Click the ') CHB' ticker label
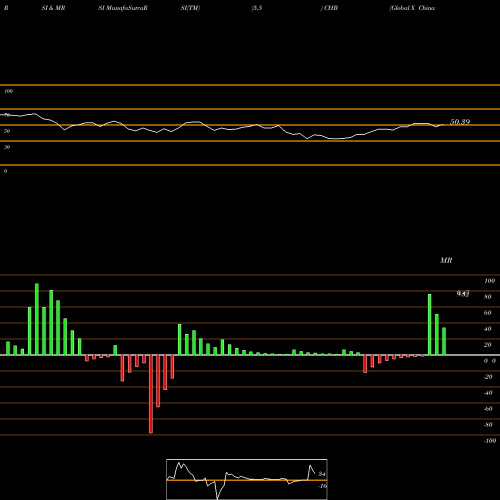The width and height of the screenshot is (500, 500). point(329,8)
